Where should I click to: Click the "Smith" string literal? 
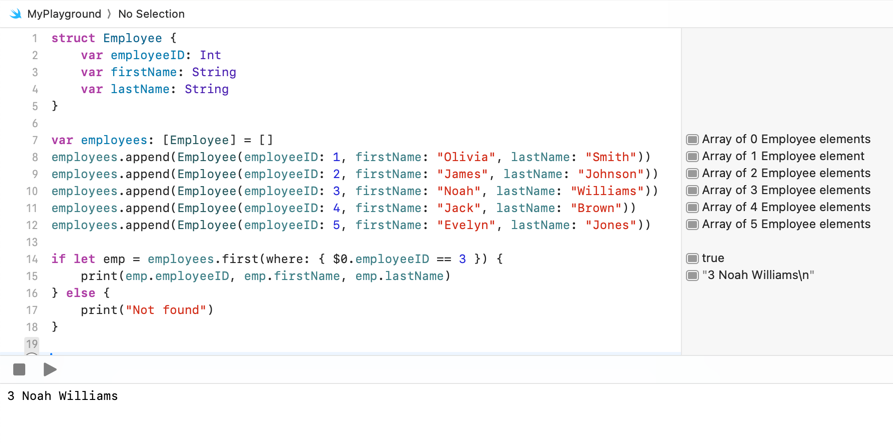(612, 157)
